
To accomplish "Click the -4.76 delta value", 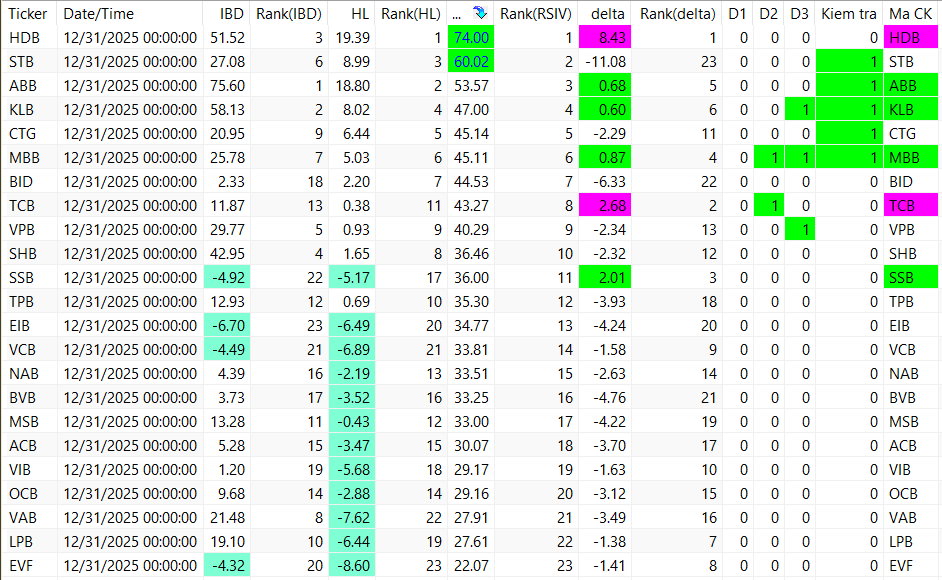I will pos(609,397).
